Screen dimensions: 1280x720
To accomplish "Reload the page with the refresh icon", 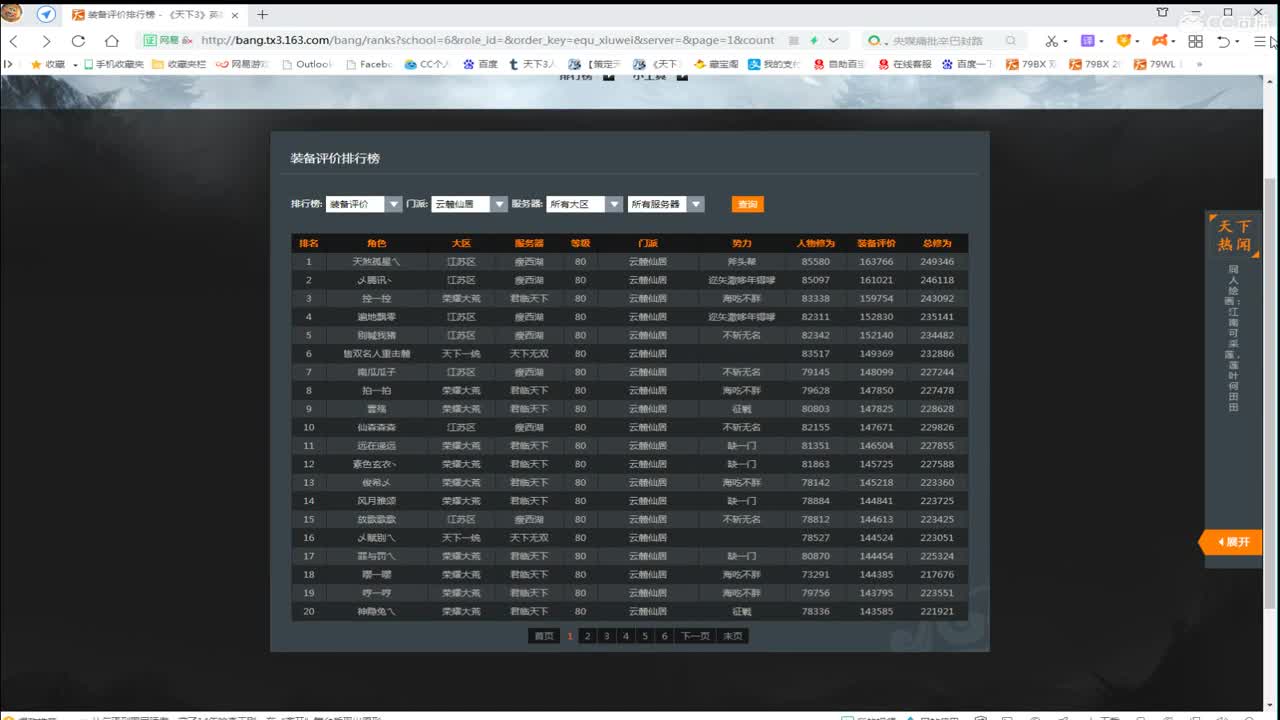I will [78, 41].
